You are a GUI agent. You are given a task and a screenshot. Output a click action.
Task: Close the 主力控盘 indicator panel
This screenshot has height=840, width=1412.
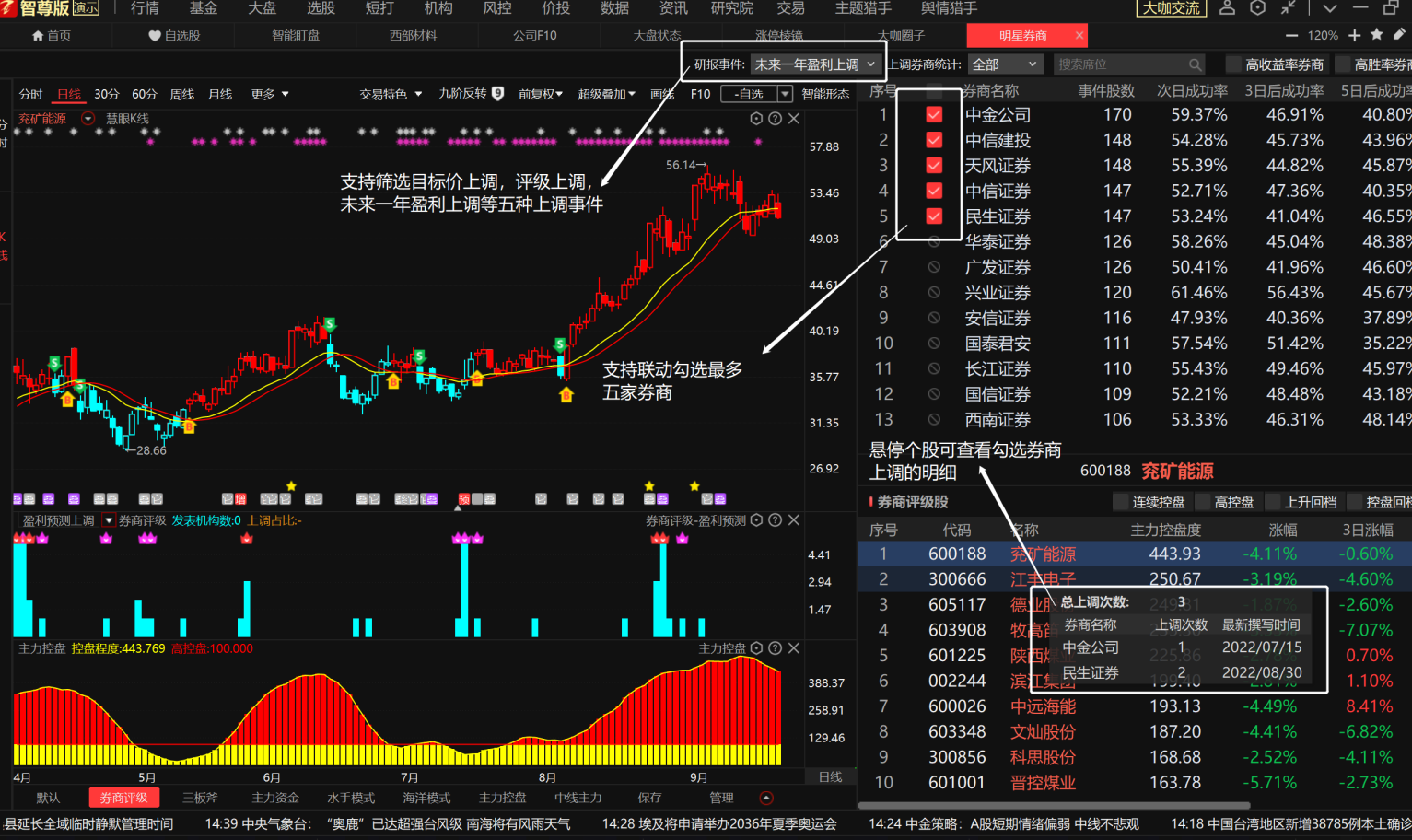coord(794,648)
